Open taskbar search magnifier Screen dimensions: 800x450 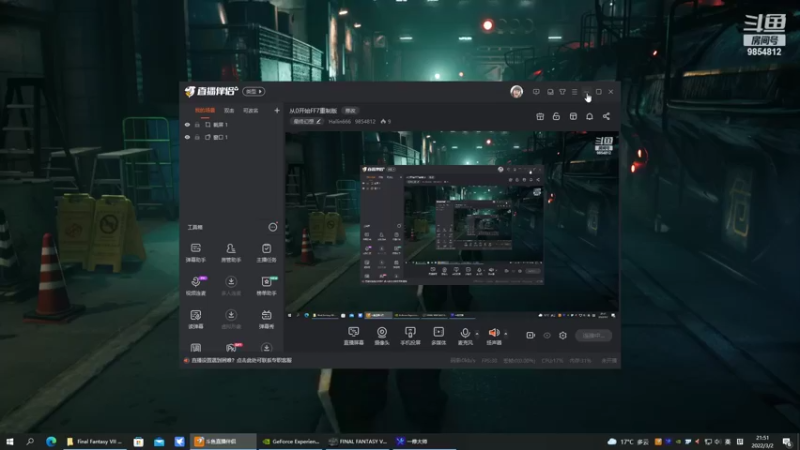pyautogui.click(x=30, y=441)
